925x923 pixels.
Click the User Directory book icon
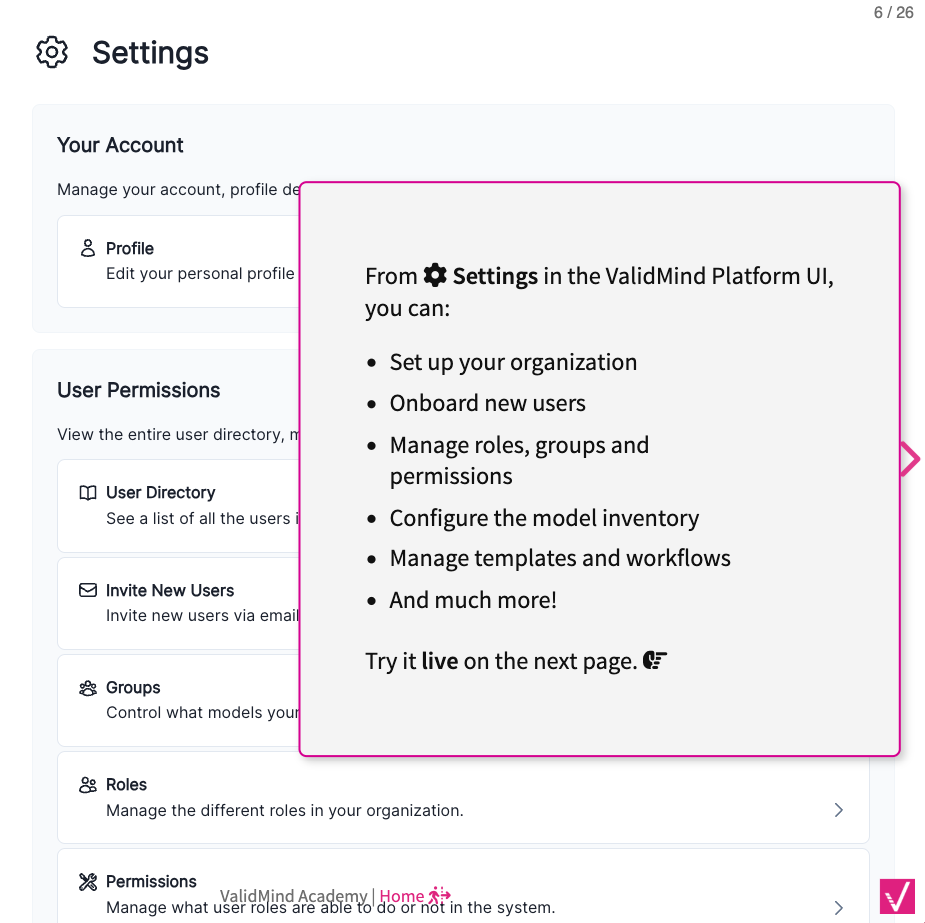click(x=88, y=492)
